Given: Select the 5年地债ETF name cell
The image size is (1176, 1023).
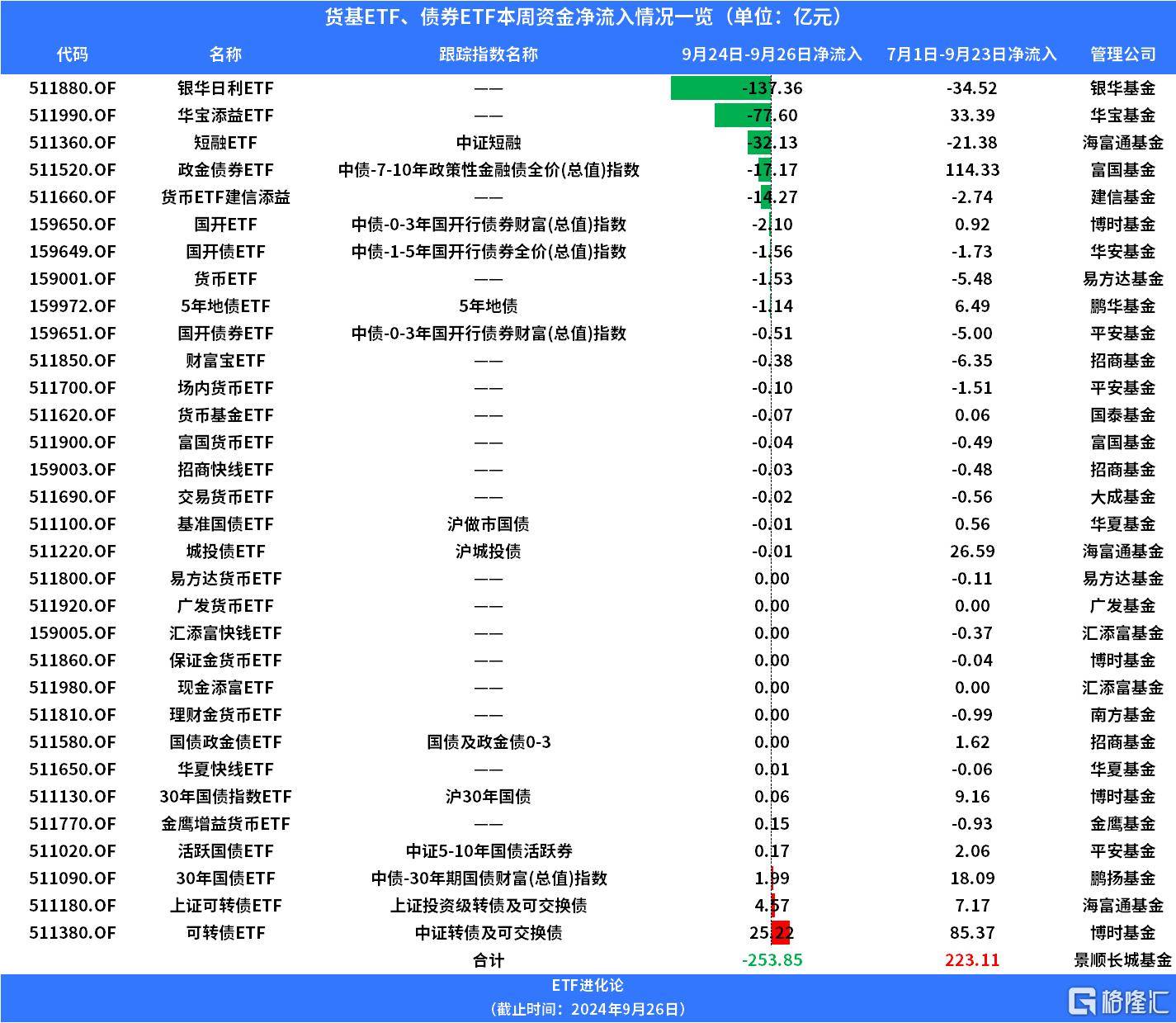Looking at the screenshot, I should click(225, 306).
